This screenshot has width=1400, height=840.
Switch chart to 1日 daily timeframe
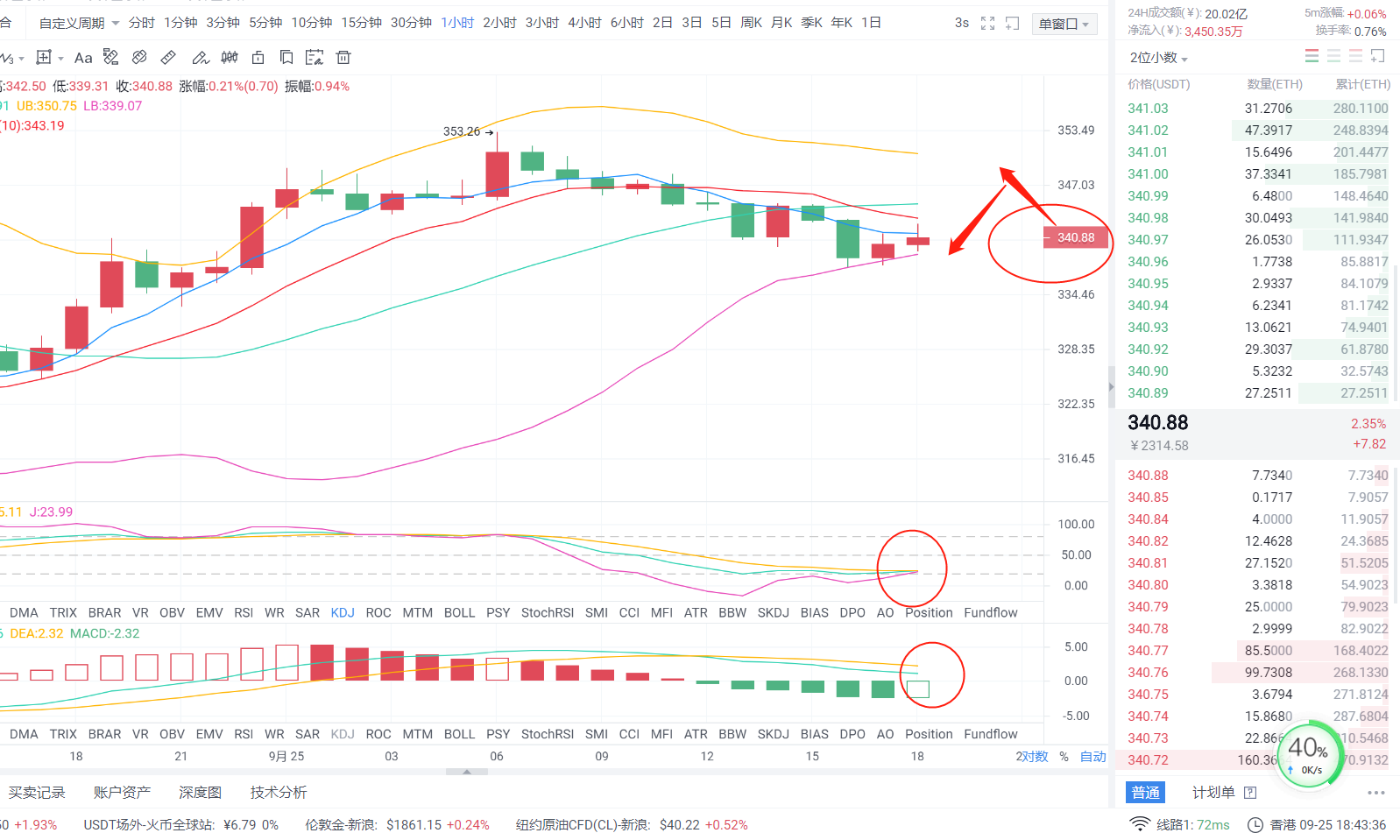point(871,23)
